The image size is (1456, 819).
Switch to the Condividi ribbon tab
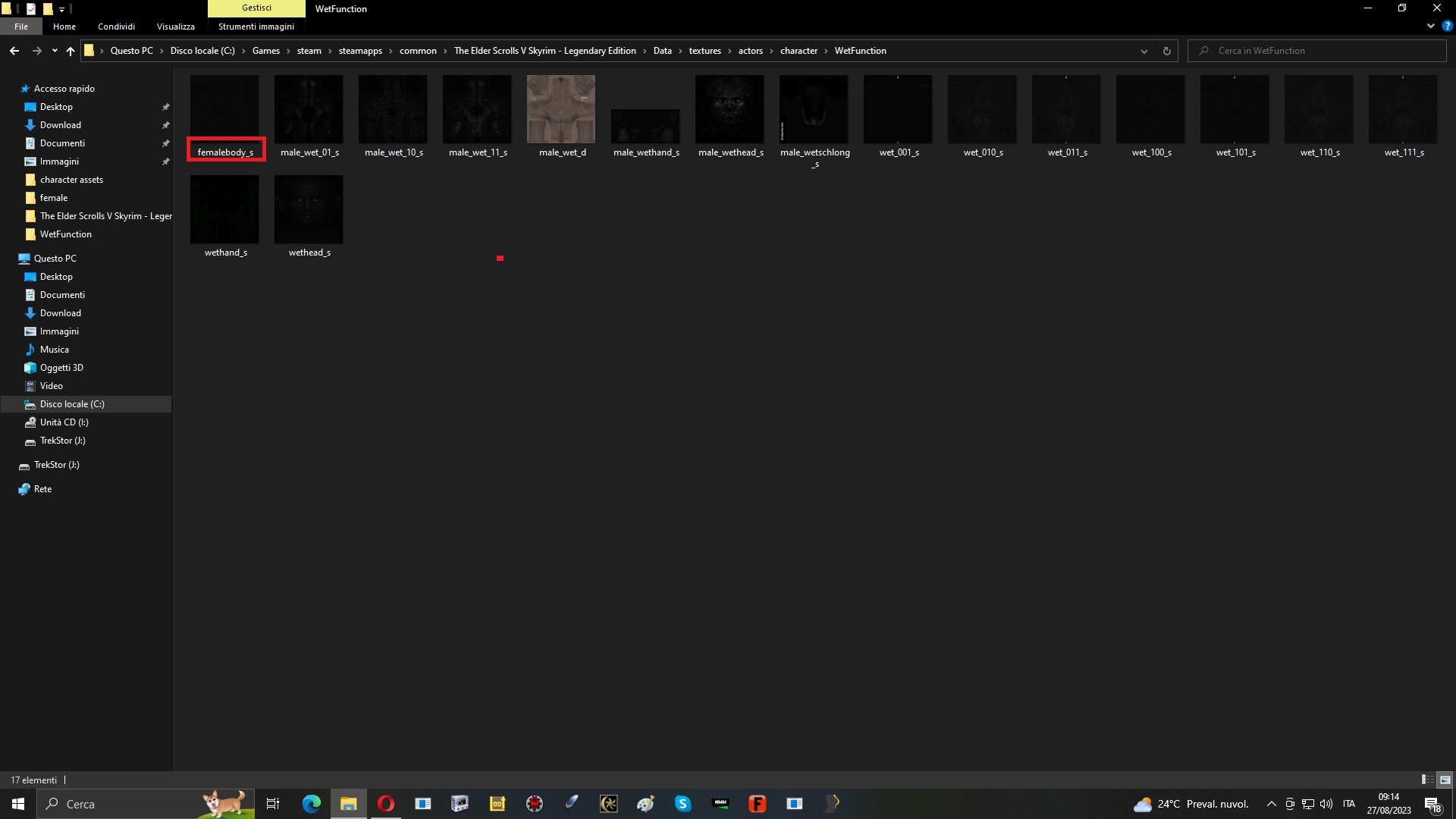pos(116,27)
